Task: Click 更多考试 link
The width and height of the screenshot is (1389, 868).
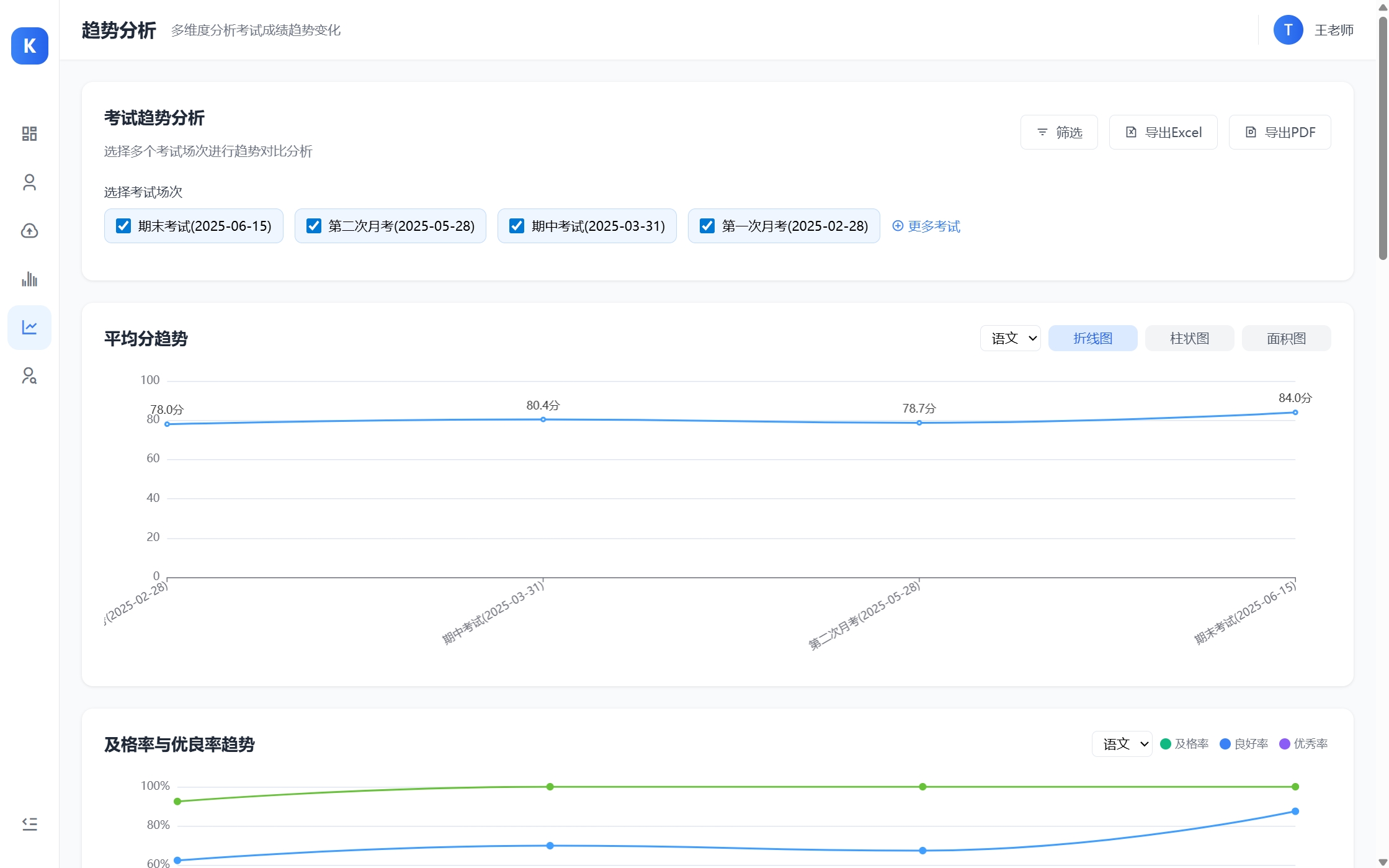Action: point(926,226)
